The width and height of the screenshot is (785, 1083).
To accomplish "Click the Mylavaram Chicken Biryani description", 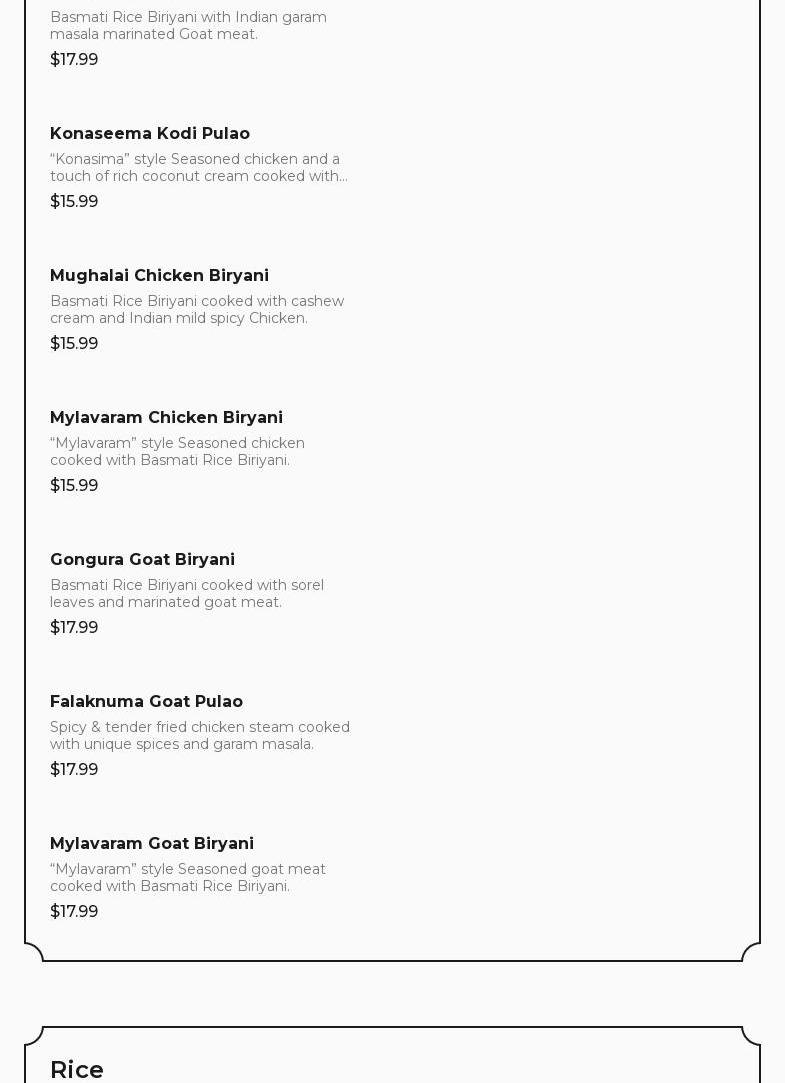I will (x=177, y=451).
